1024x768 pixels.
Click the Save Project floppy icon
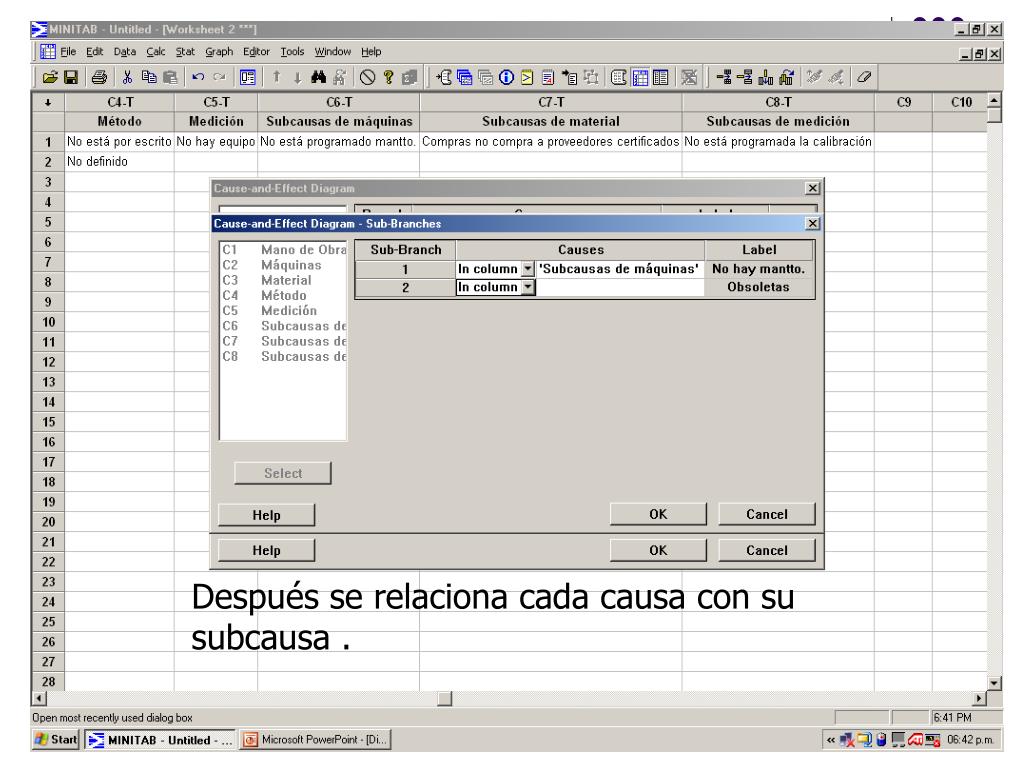(71, 78)
